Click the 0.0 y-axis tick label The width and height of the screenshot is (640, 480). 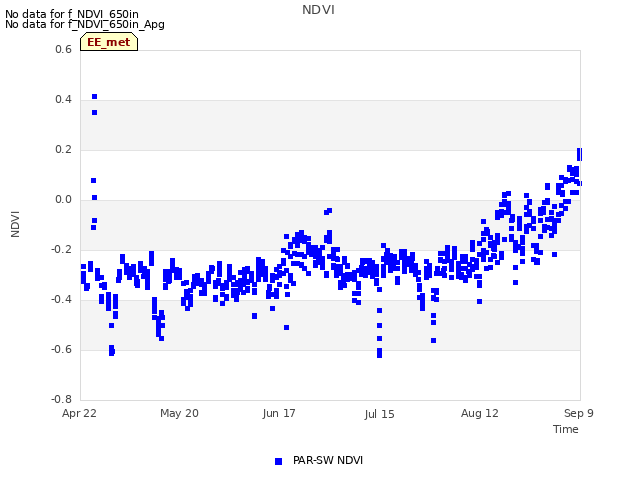[x=63, y=200]
